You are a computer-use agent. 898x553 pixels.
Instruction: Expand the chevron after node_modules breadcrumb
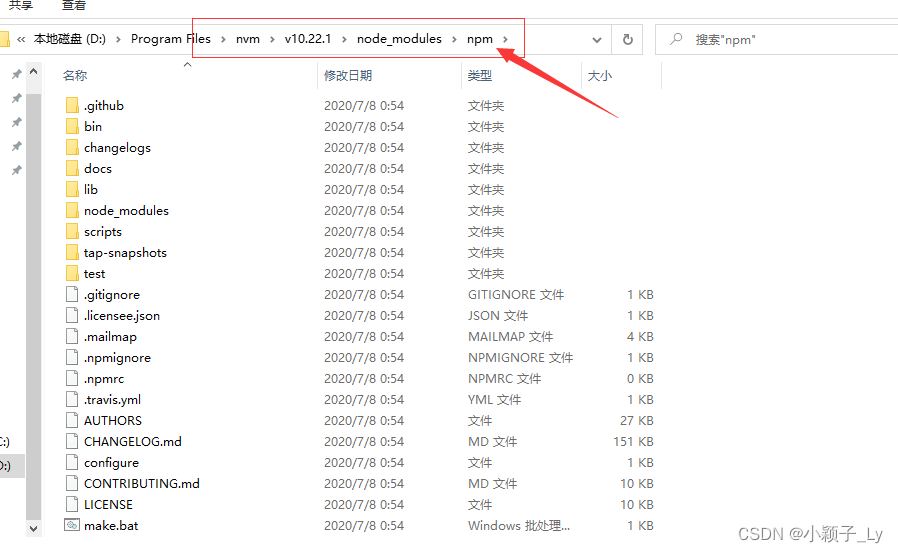454,40
